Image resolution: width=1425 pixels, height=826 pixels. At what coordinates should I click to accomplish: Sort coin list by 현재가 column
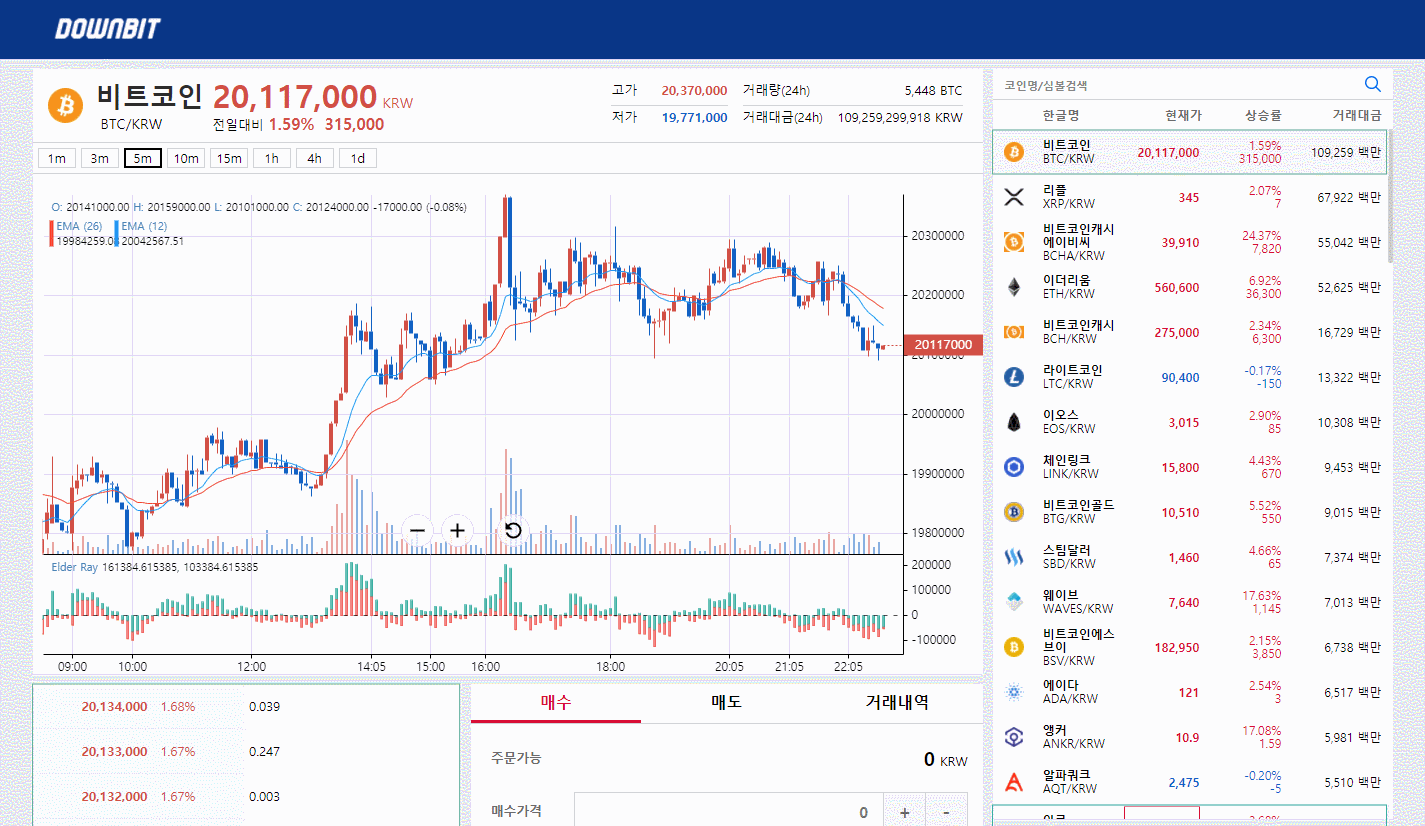1182,115
